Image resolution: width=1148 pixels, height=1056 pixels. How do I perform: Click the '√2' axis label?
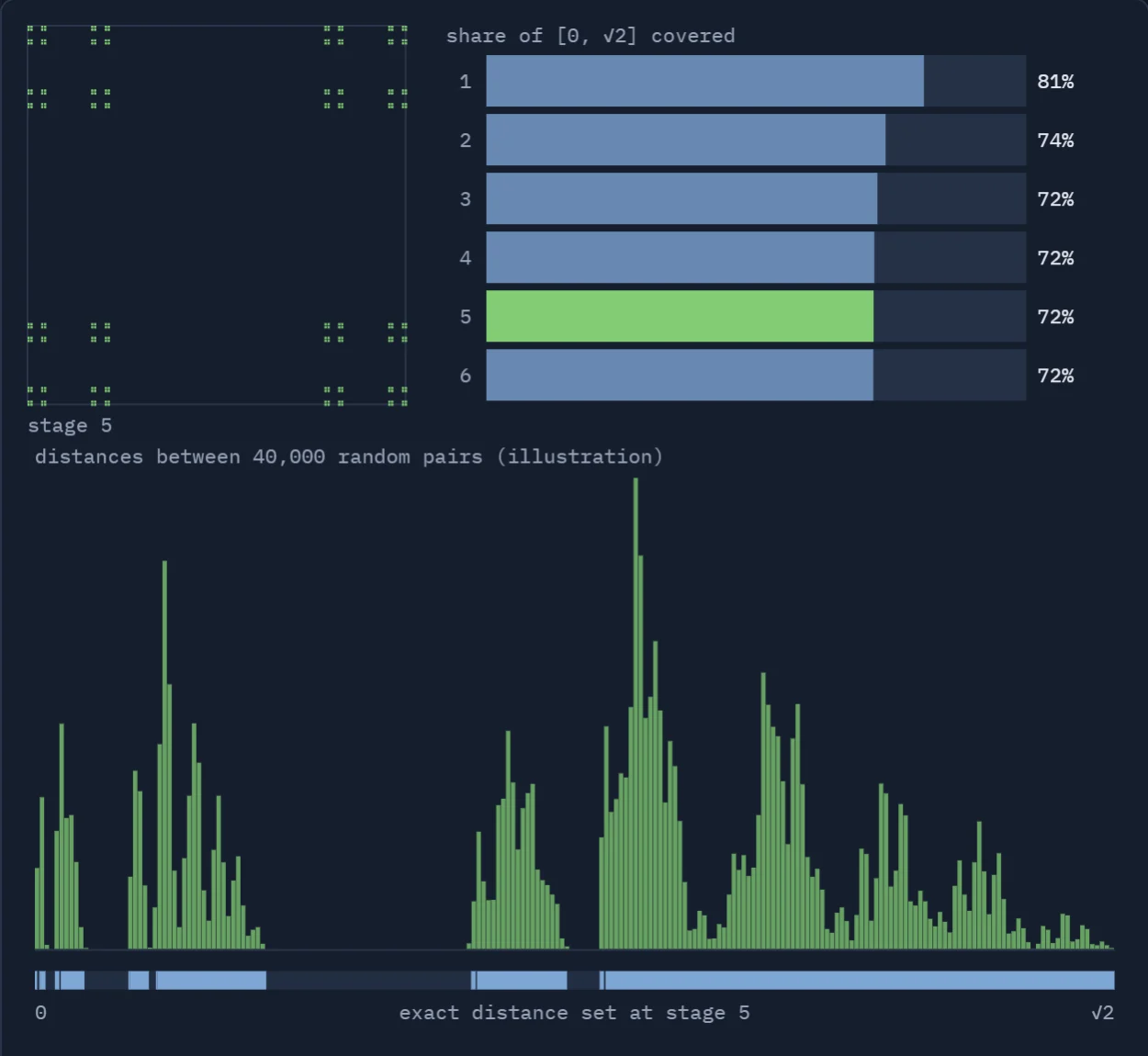click(1102, 1013)
